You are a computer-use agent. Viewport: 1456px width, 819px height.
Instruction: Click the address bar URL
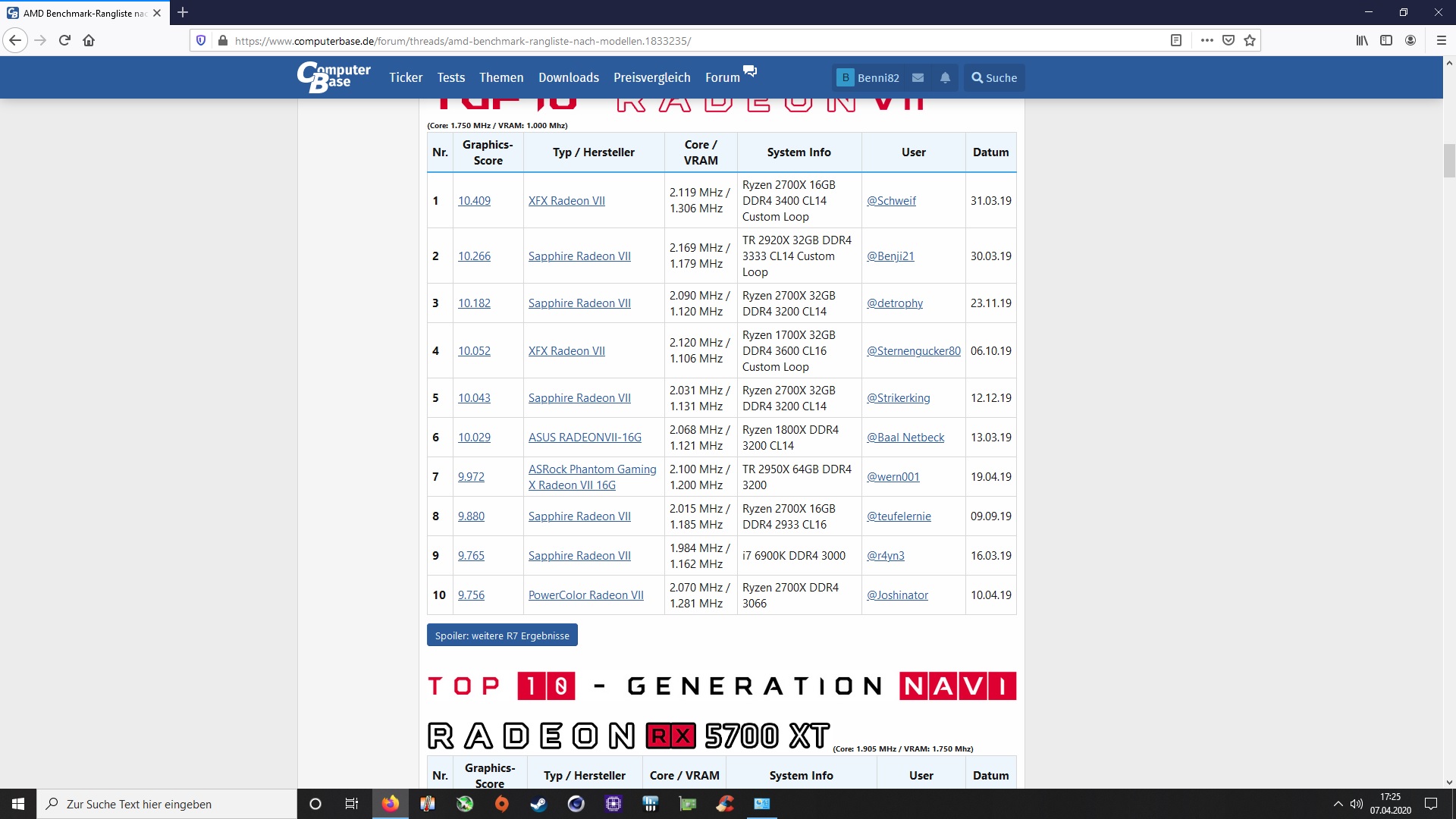point(463,41)
